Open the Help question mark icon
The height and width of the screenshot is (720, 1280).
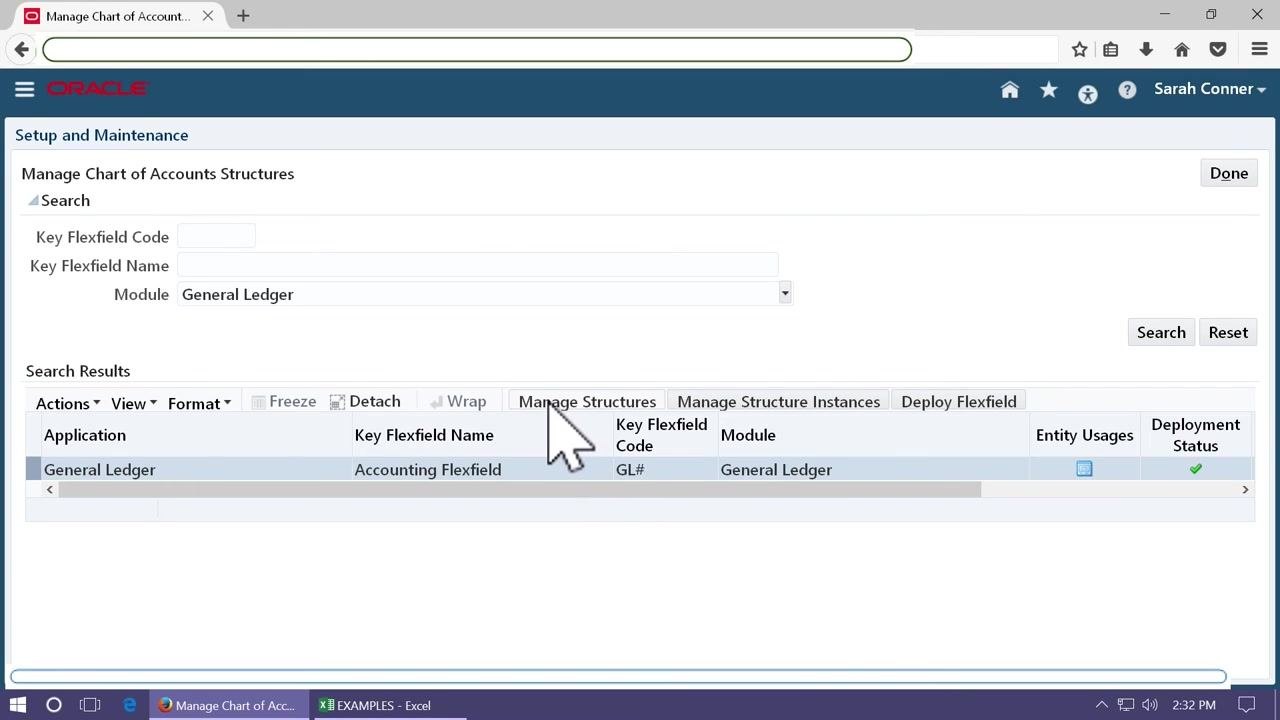1127,90
